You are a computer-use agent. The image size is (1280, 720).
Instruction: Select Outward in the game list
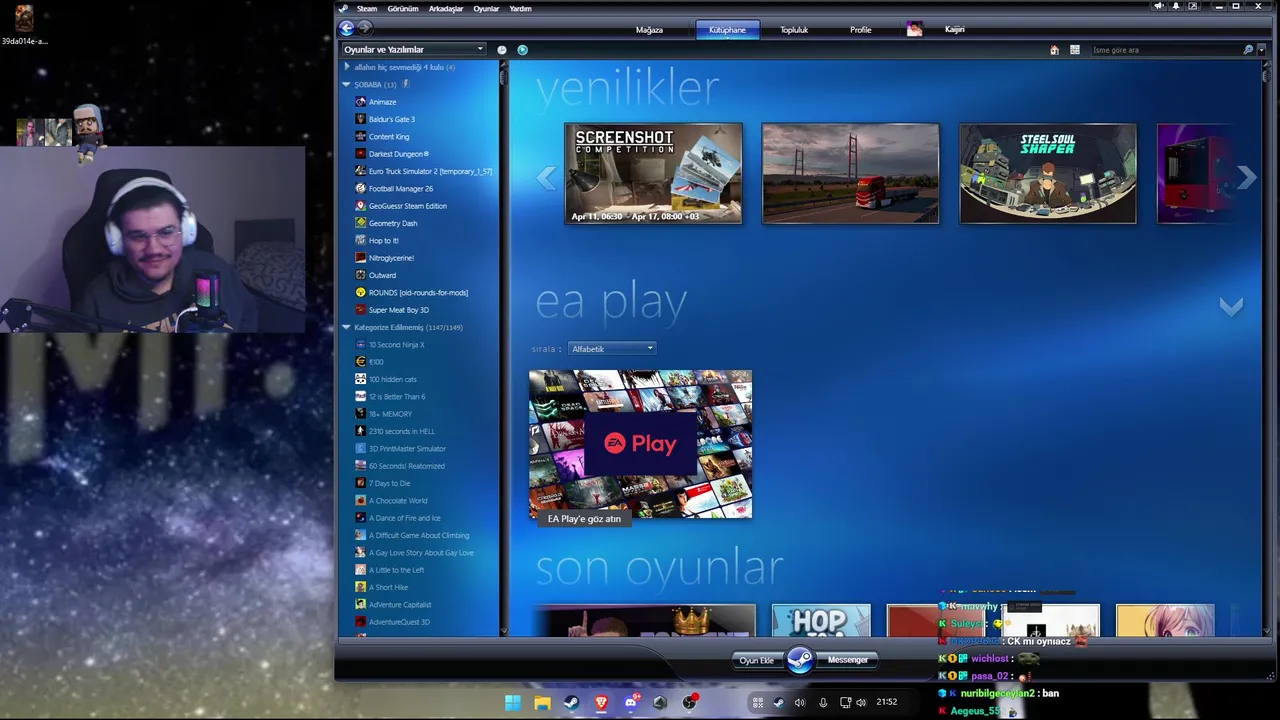[382, 275]
